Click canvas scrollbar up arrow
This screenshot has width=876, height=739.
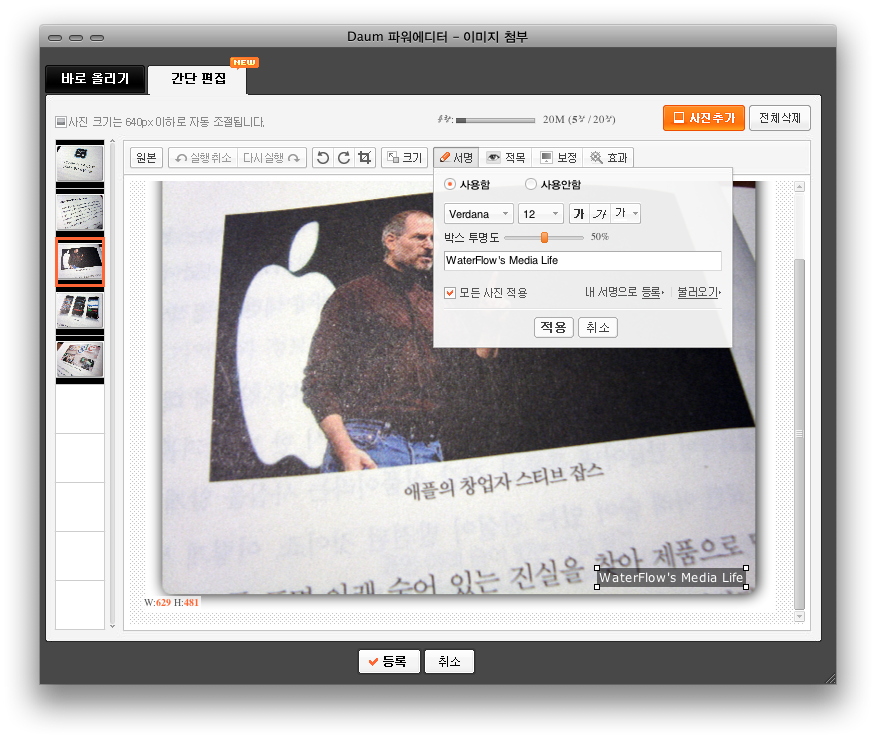pyautogui.click(x=799, y=187)
